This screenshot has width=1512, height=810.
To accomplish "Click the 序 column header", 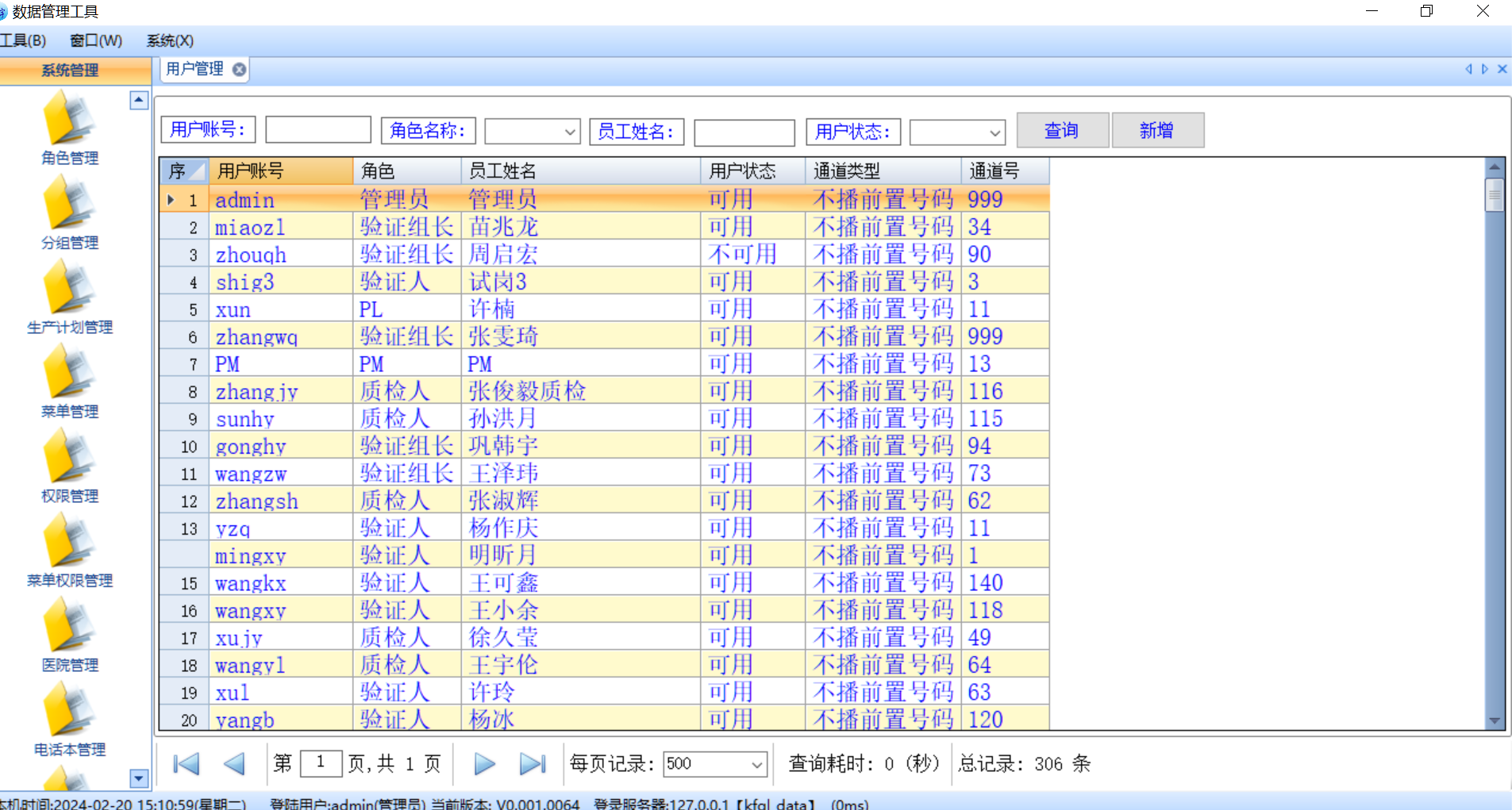I will click(x=184, y=171).
